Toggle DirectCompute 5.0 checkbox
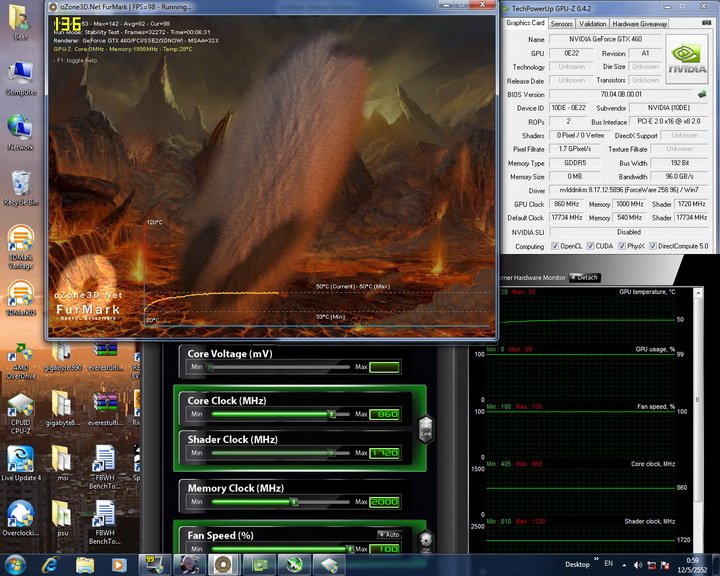 point(652,246)
